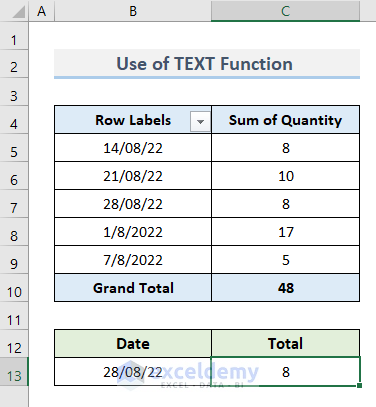Select the Sum of Quantity header cell
Screen dimensions: 376x407
pos(286,120)
